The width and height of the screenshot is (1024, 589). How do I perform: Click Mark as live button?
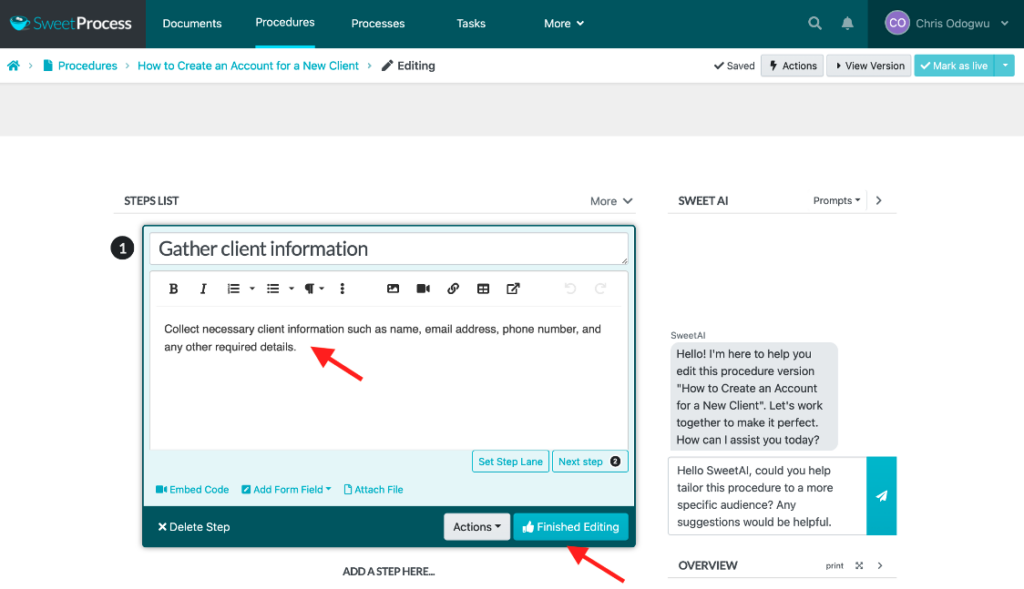click(x=954, y=65)
